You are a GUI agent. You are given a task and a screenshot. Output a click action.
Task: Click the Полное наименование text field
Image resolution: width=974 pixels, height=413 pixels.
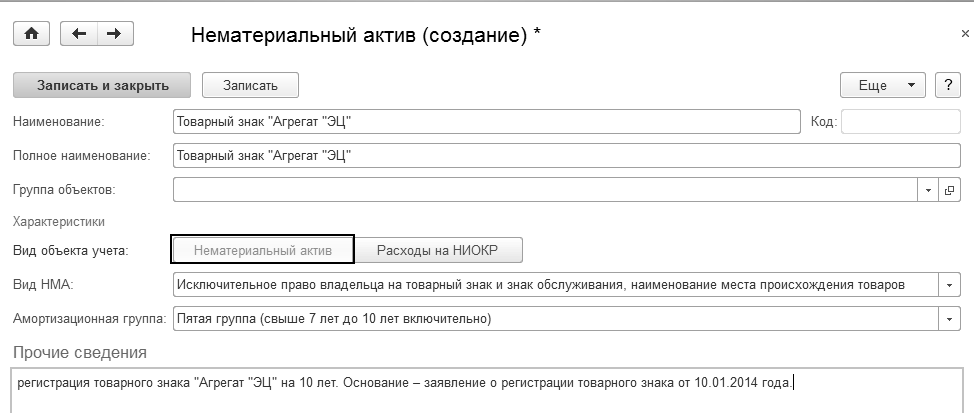pyautogui.click(x=566, y=155)
